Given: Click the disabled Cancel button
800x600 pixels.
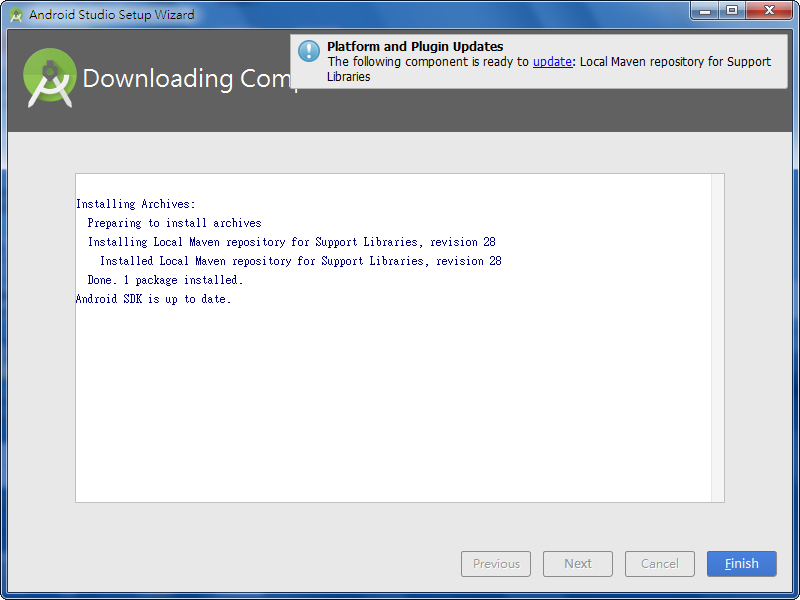Looking at the screenshot, I should click(660, 564).
